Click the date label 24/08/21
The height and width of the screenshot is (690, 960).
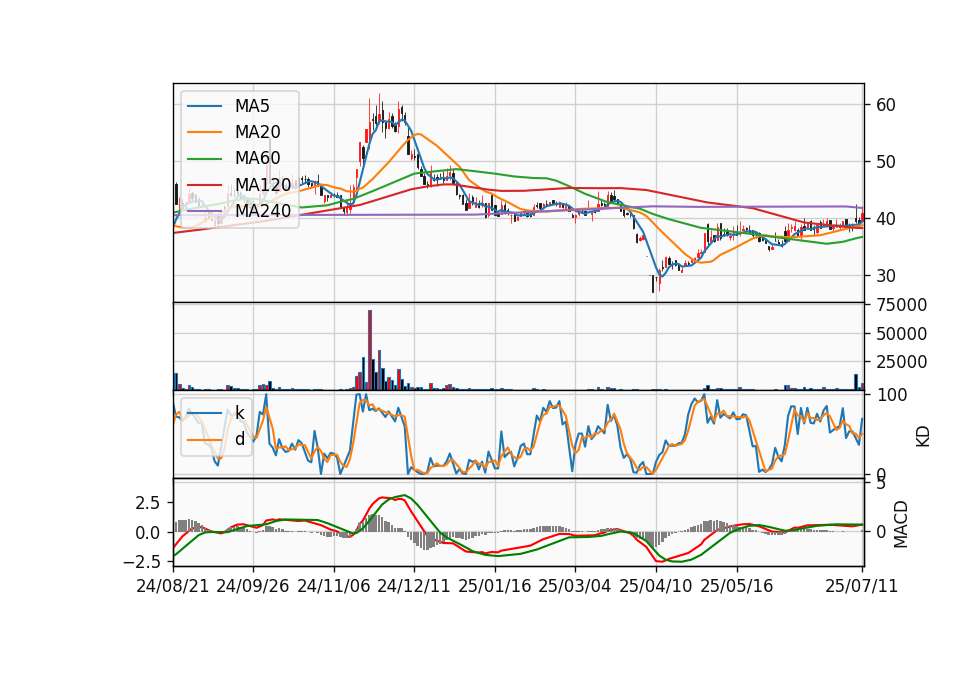(x=173, y=586)
